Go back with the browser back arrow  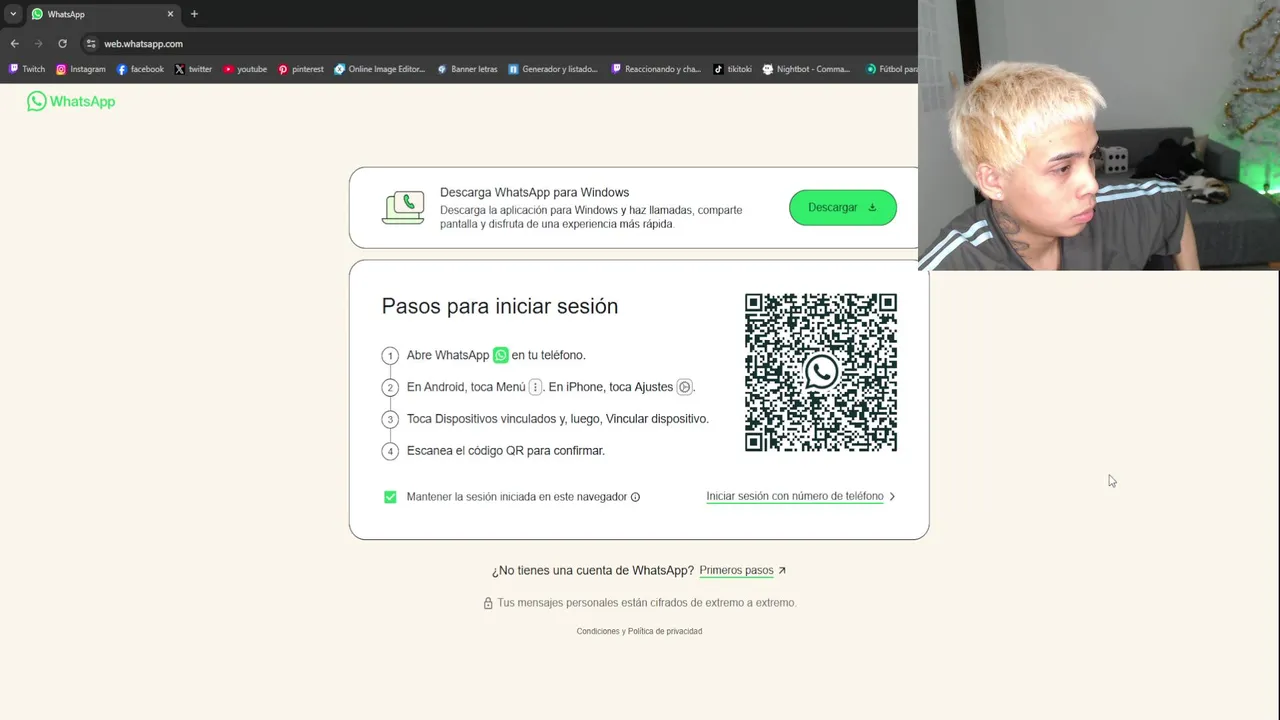[14, 44]
